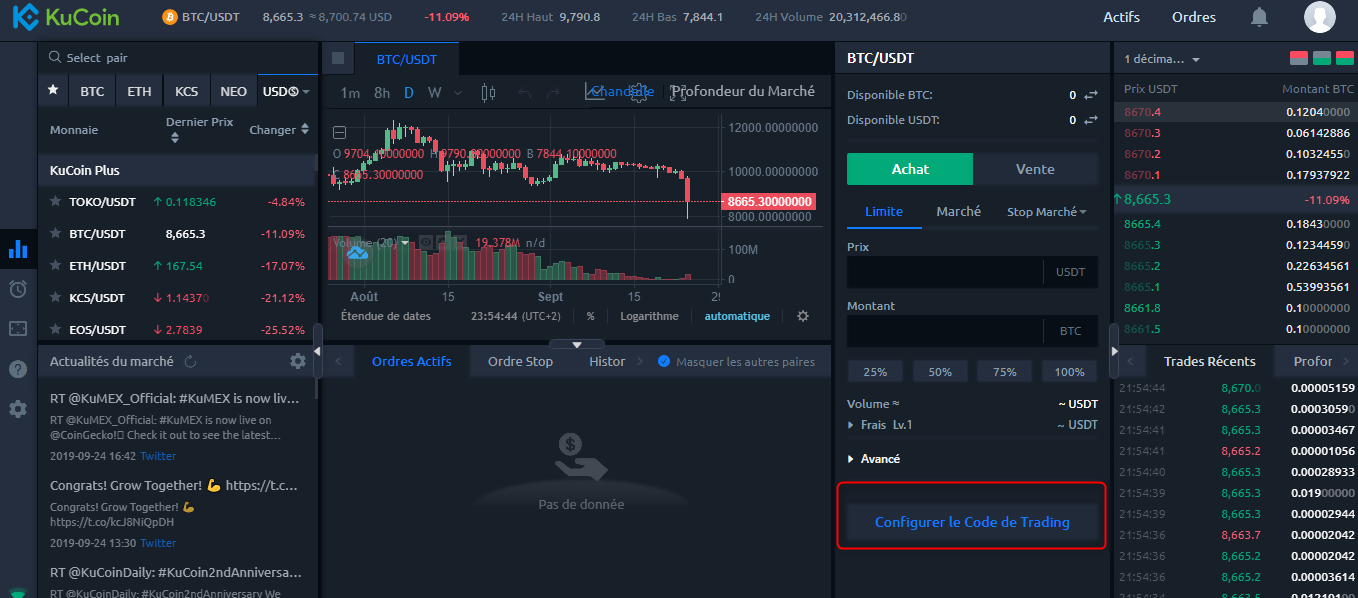This screenshot has height=598, width=1358.
Task: Open market news settings gear
Action: click(x=297, y=361)
